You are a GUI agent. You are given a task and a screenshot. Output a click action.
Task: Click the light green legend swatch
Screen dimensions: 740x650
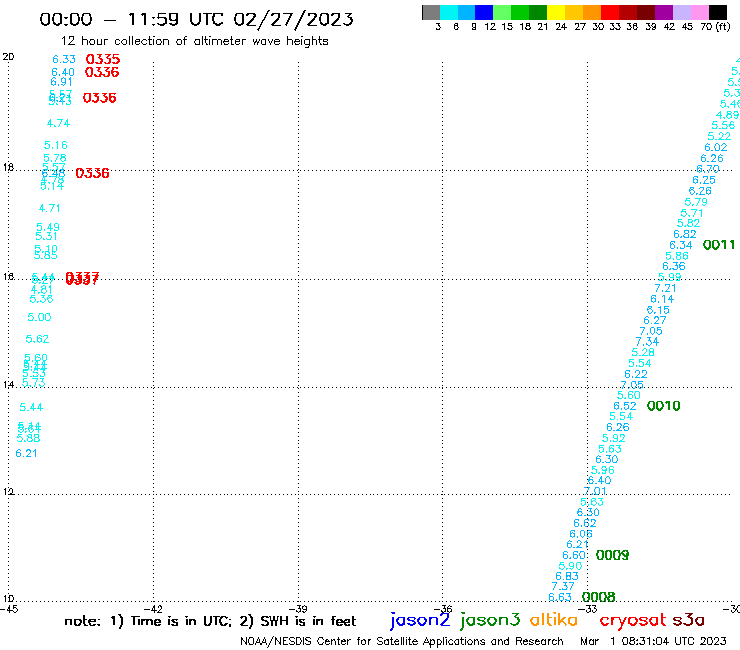point(502,12)
